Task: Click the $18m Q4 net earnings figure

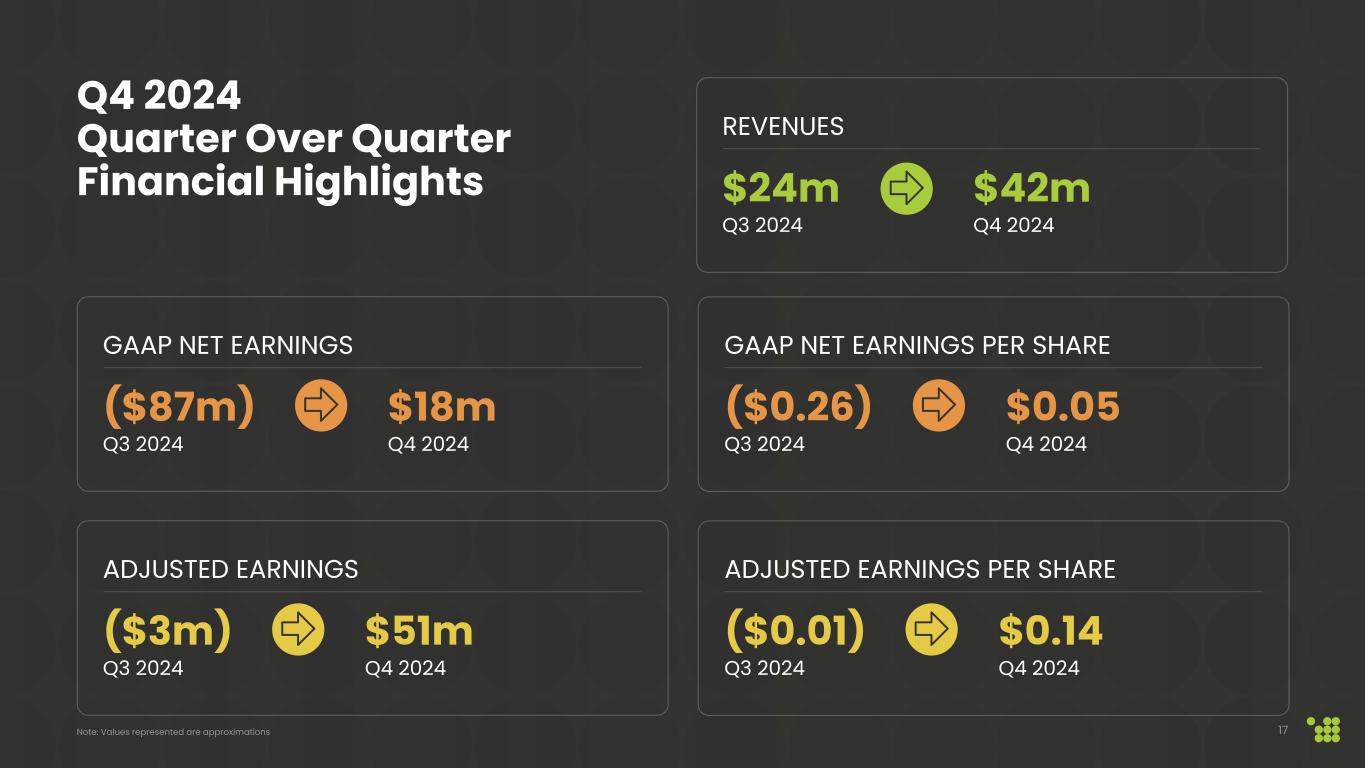Action: click(x=441, y=407)
